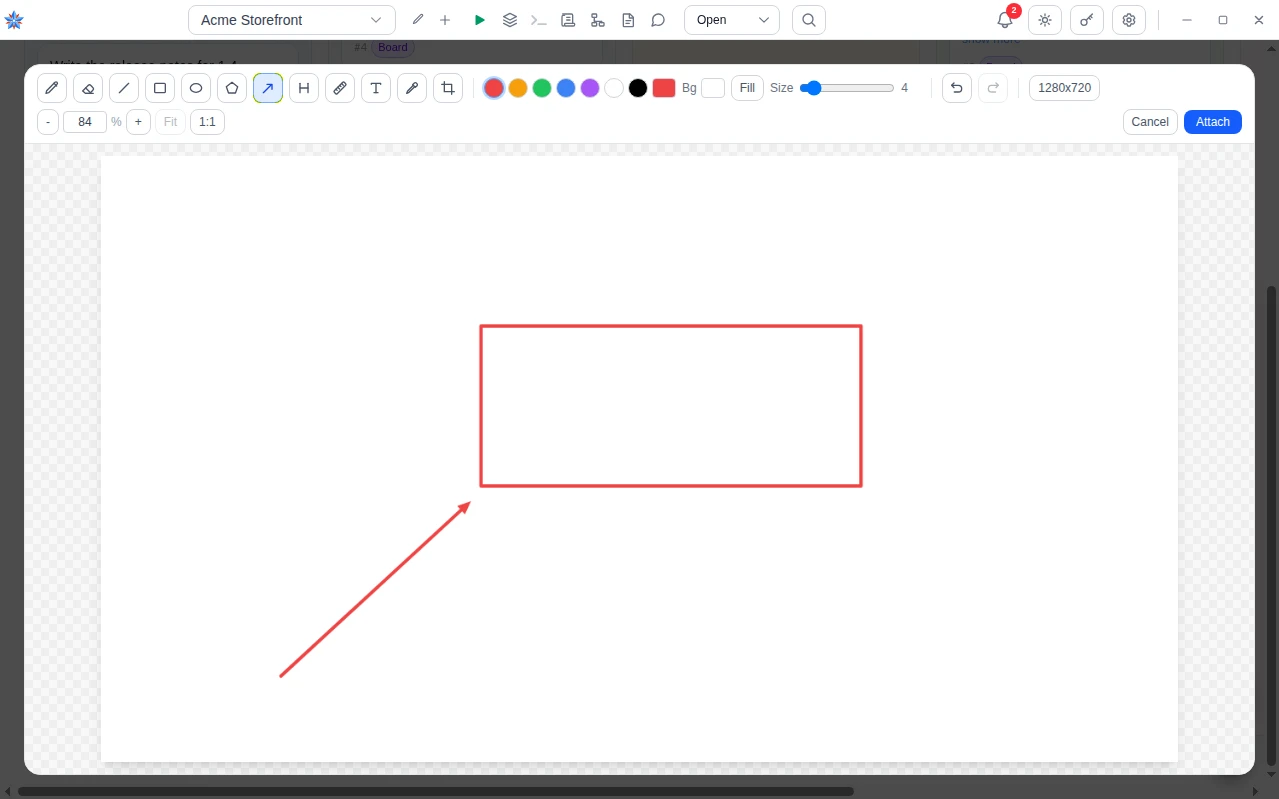This screenshot has width=1279, height=799.
Task: Select the H-shaped tool in editor toolbar
Action: click(304, 88)
